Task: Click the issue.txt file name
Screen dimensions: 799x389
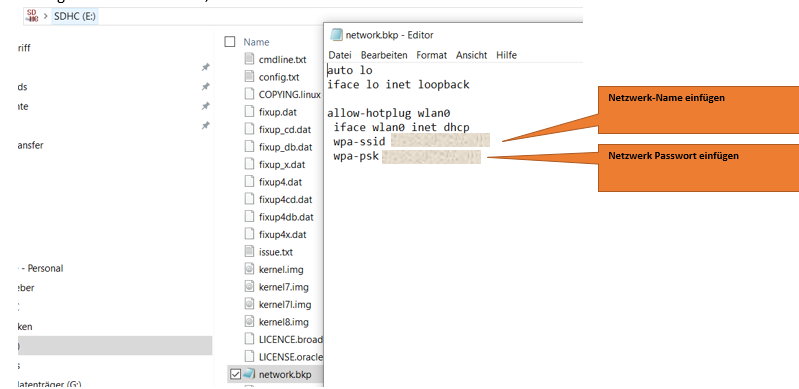Action: [x=276, y=252]
